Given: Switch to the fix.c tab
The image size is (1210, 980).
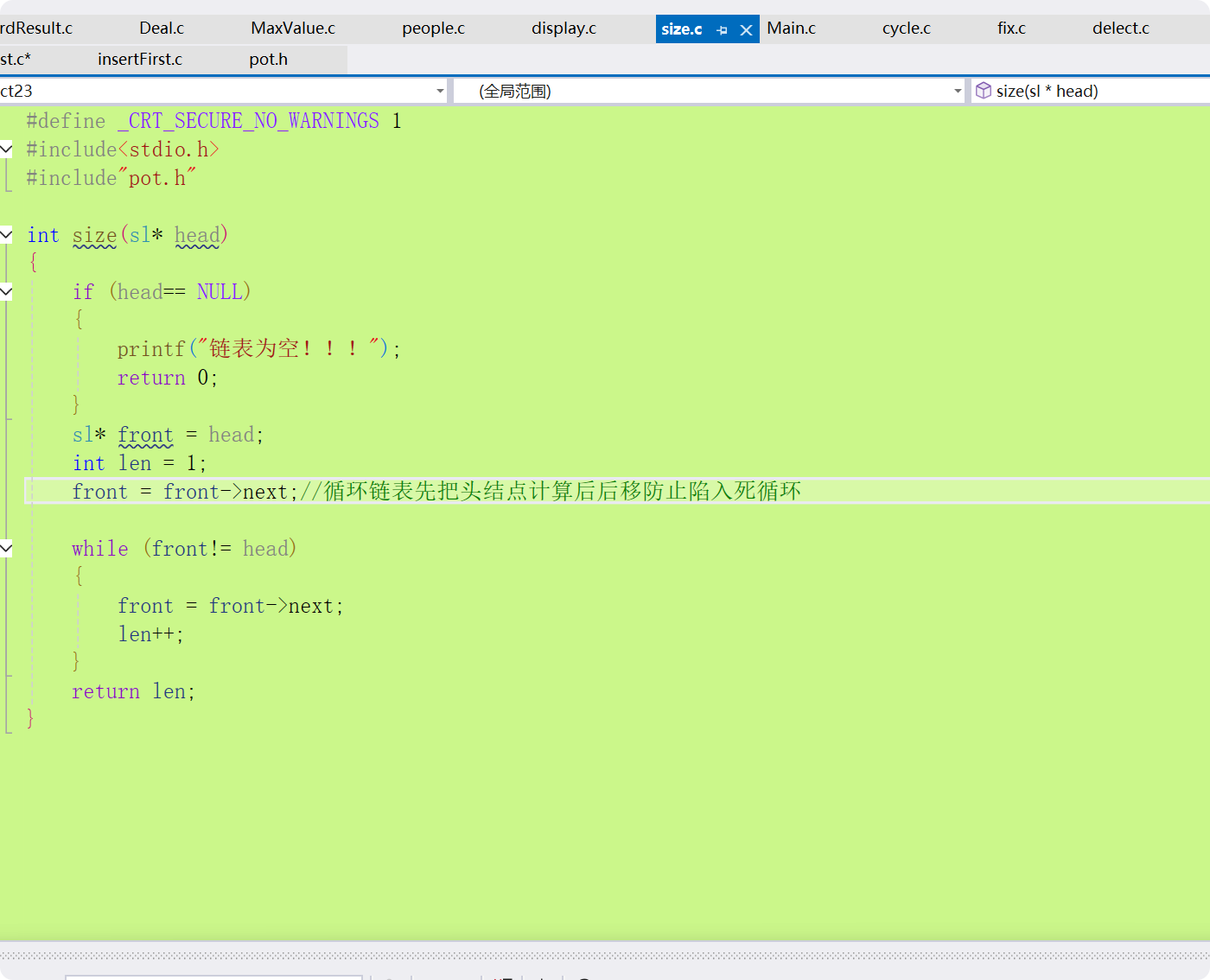Looking at the screenshot, I should pos(1011,29).
